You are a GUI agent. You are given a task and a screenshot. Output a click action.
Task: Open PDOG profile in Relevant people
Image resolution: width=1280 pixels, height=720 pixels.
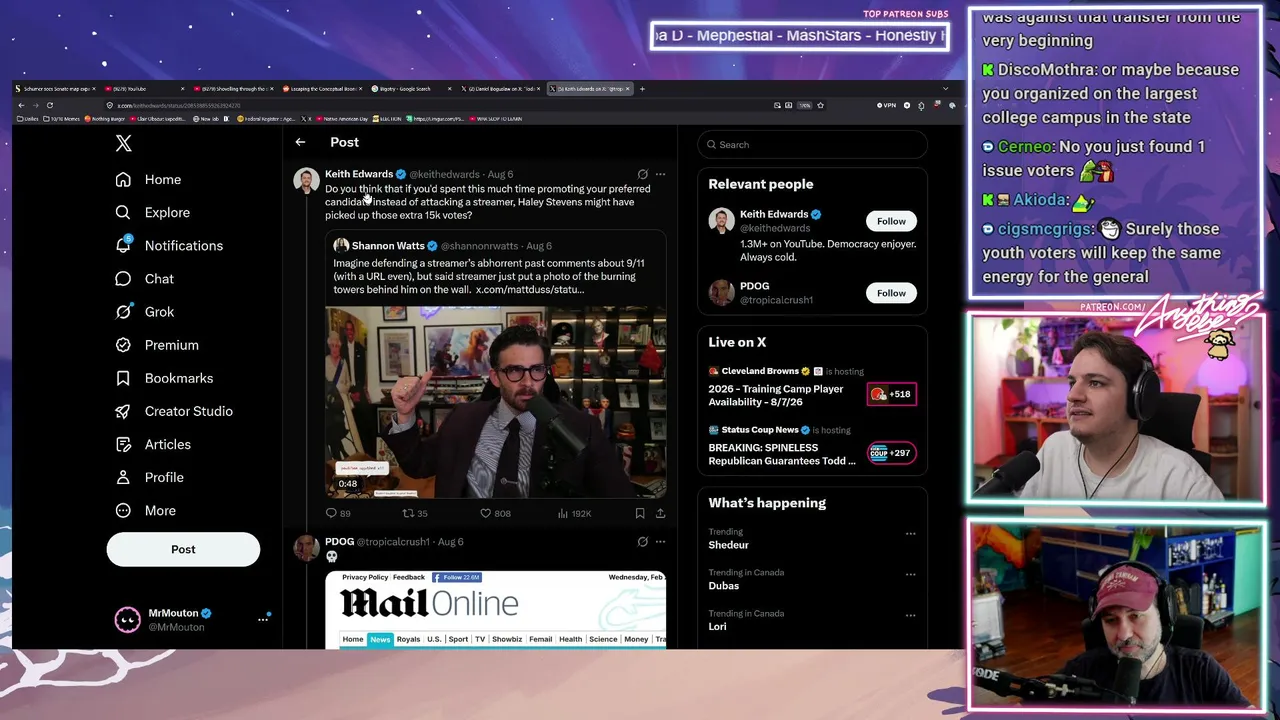coord(754,286)
